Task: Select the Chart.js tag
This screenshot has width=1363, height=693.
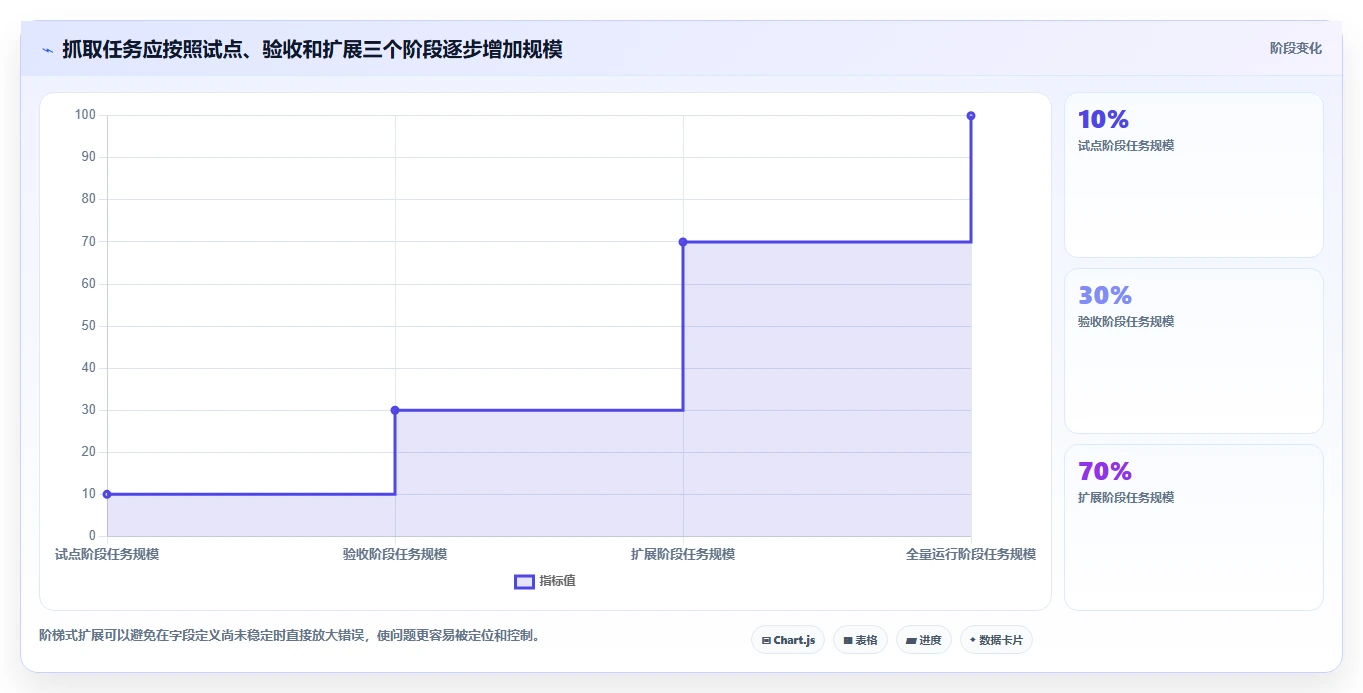Action: 788,640
